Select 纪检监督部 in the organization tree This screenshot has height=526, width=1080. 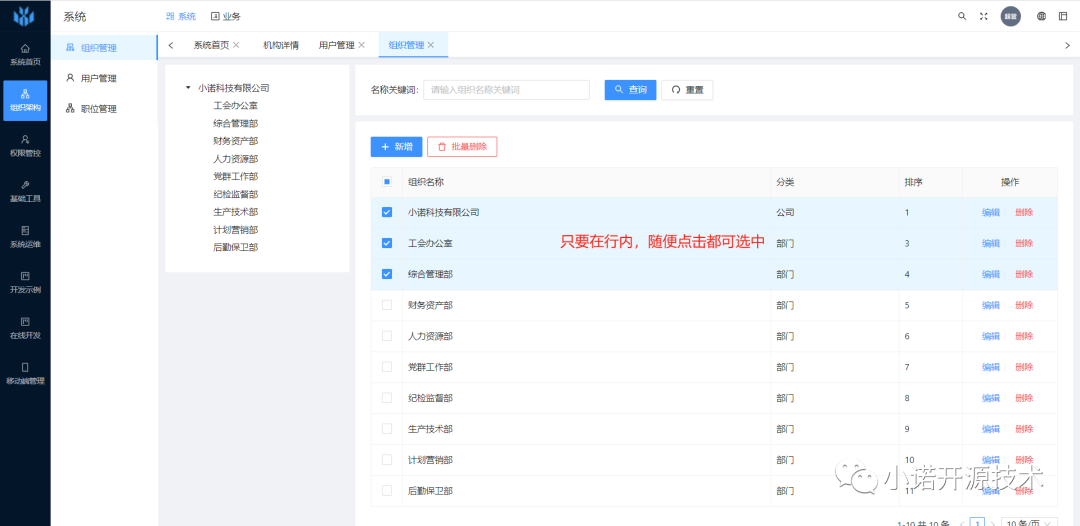[236, 194]
